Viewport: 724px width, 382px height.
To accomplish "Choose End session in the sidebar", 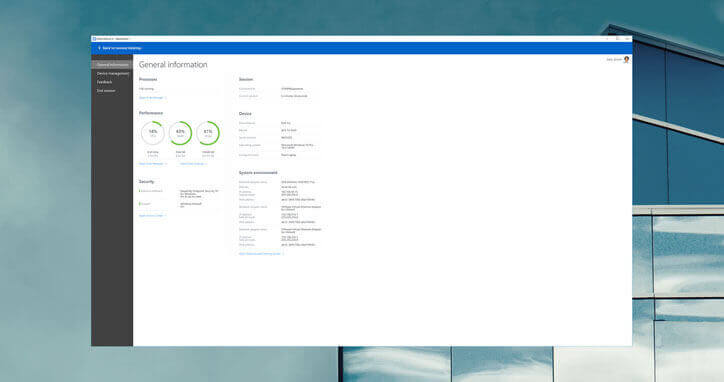I will (106, 91).
